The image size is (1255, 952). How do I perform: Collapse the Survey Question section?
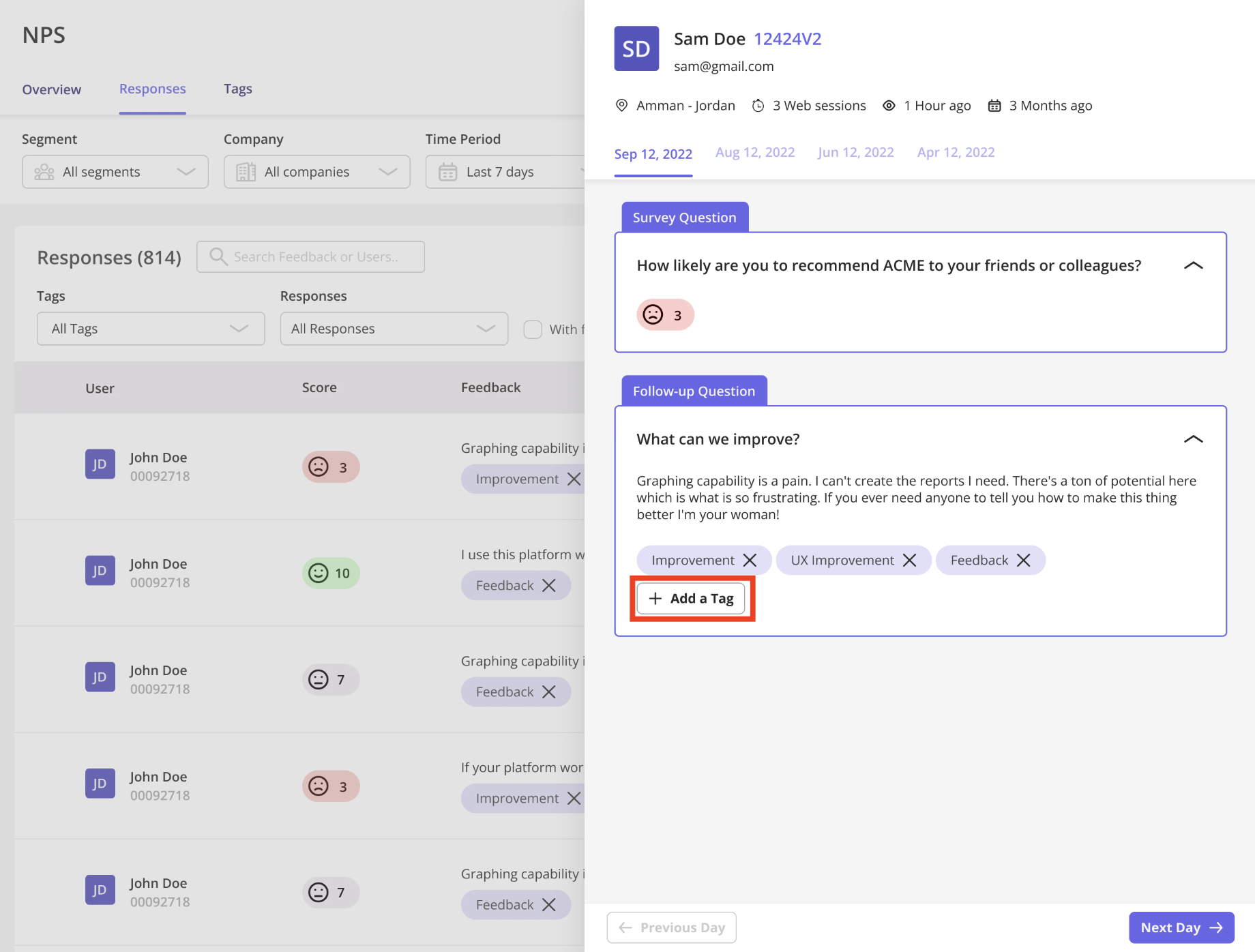tap(1193, 265)
